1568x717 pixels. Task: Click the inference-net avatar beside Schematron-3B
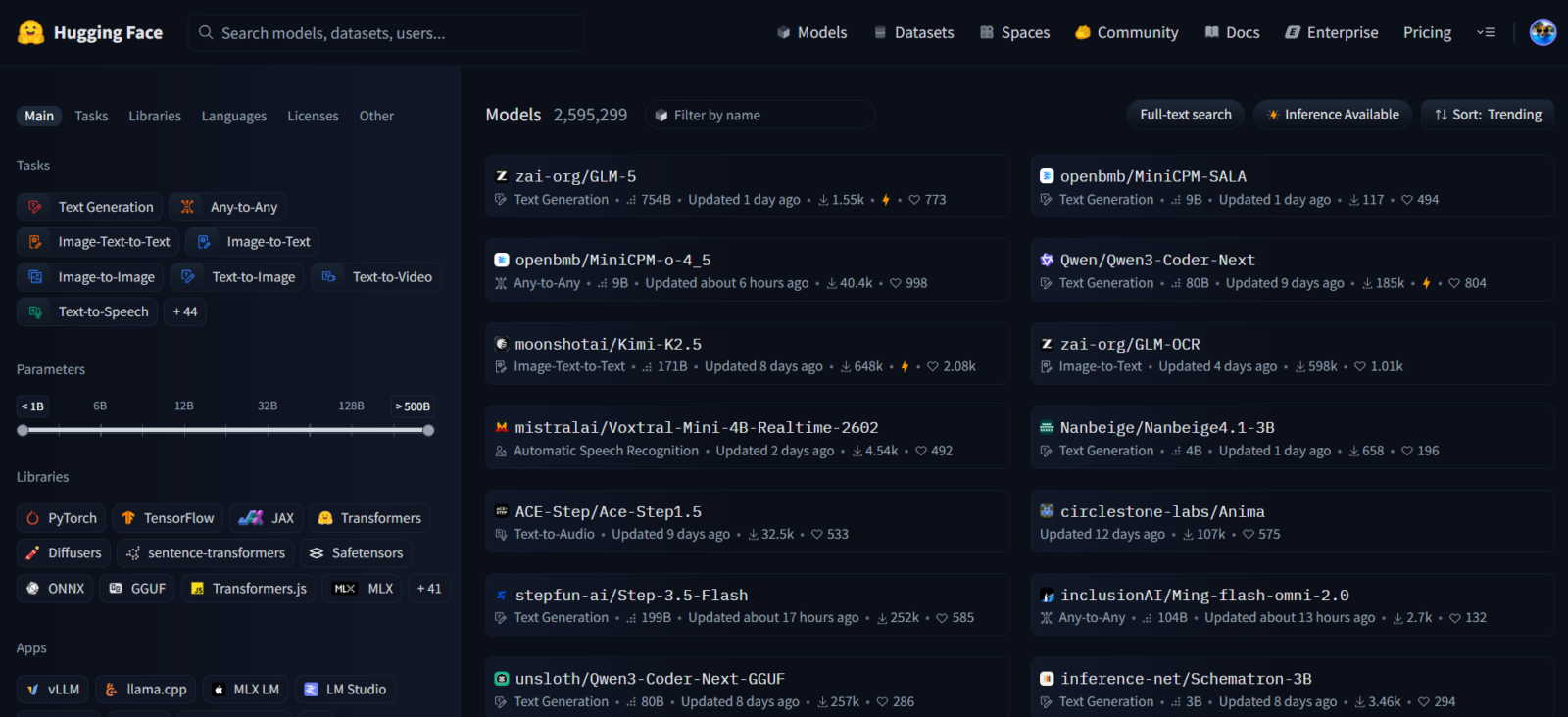(1047, 679)
